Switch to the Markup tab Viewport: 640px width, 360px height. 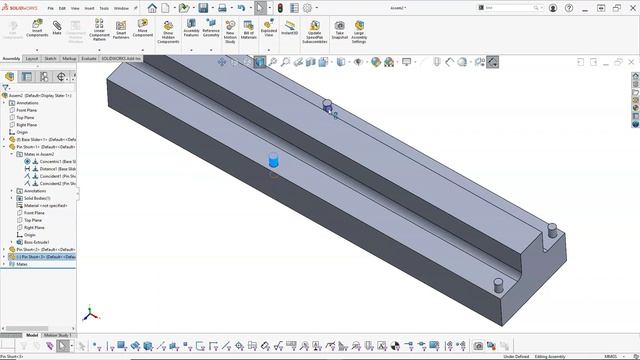tap(69, 59)
